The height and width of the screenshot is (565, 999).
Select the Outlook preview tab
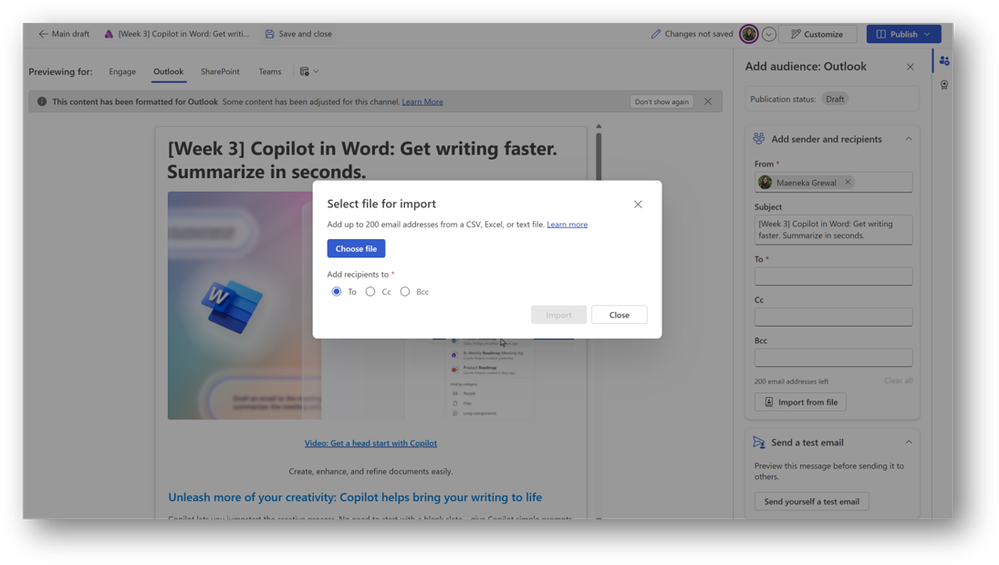pos(168,71)
